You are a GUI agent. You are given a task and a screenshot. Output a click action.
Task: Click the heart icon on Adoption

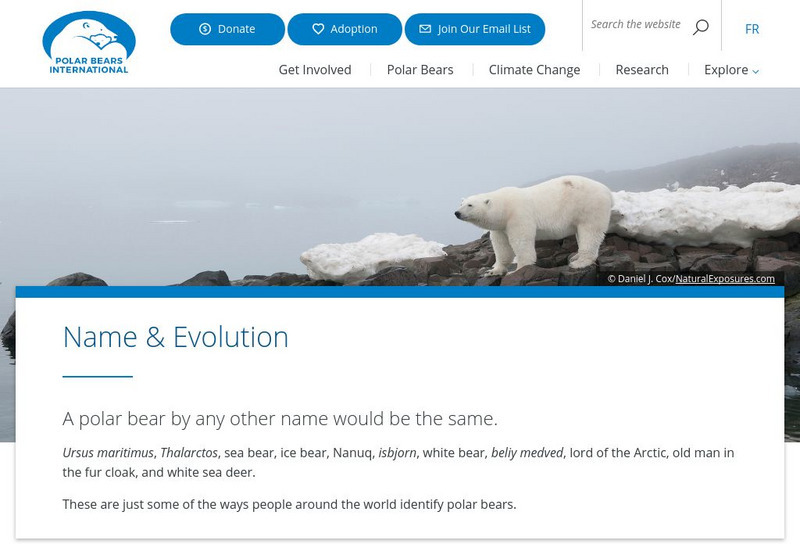click(x=318, y=29)
